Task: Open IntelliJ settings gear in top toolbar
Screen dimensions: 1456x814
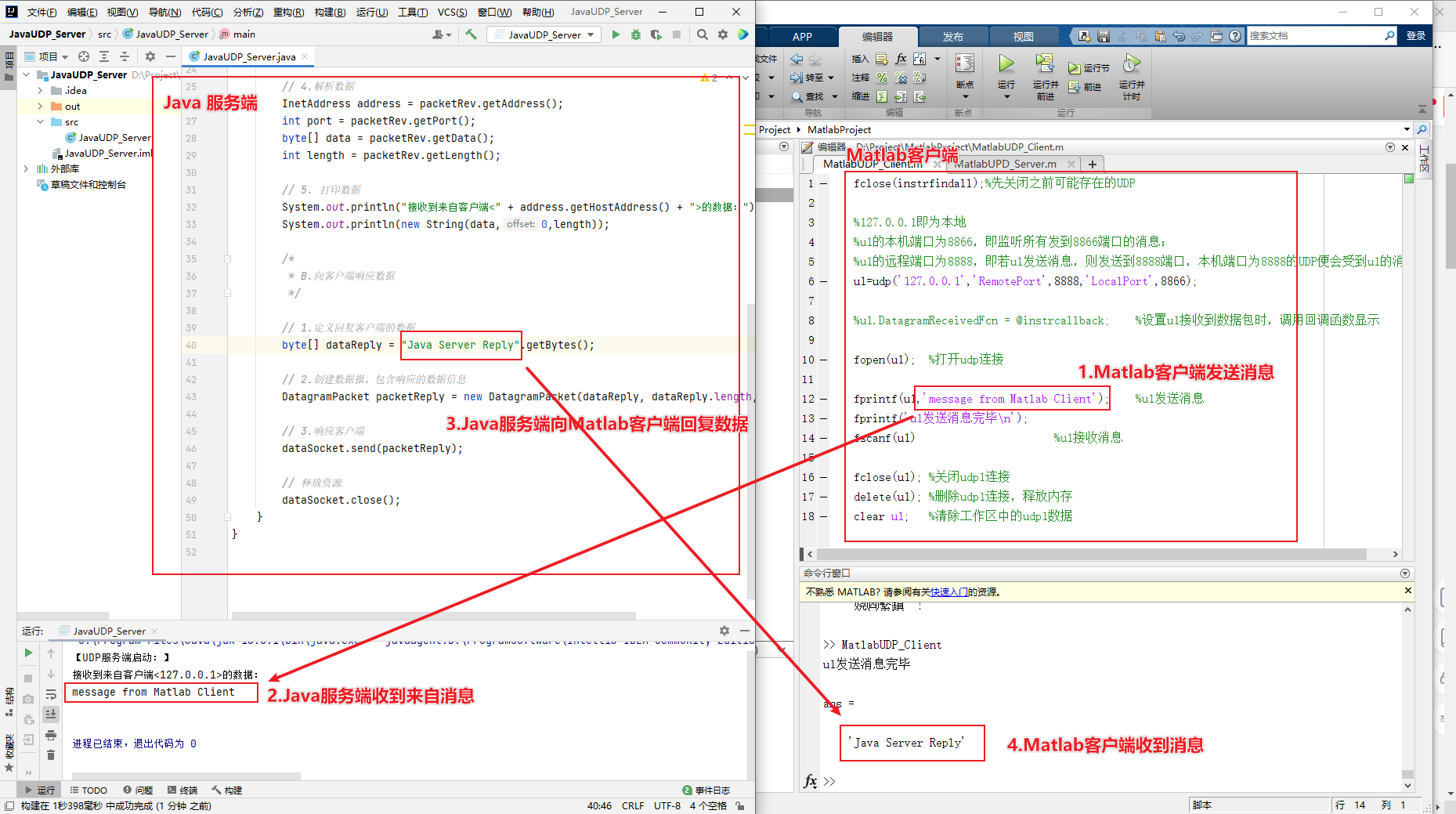Action: [x=722, y=34]
